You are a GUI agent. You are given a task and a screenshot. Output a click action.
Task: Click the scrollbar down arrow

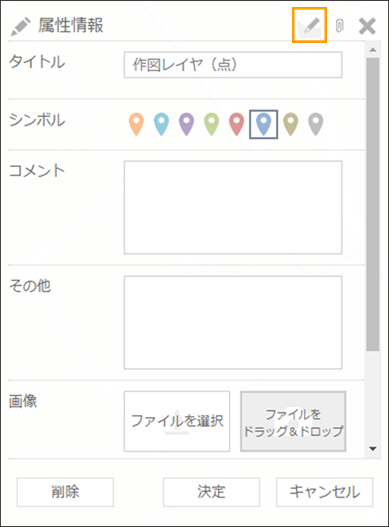point(373,449)
